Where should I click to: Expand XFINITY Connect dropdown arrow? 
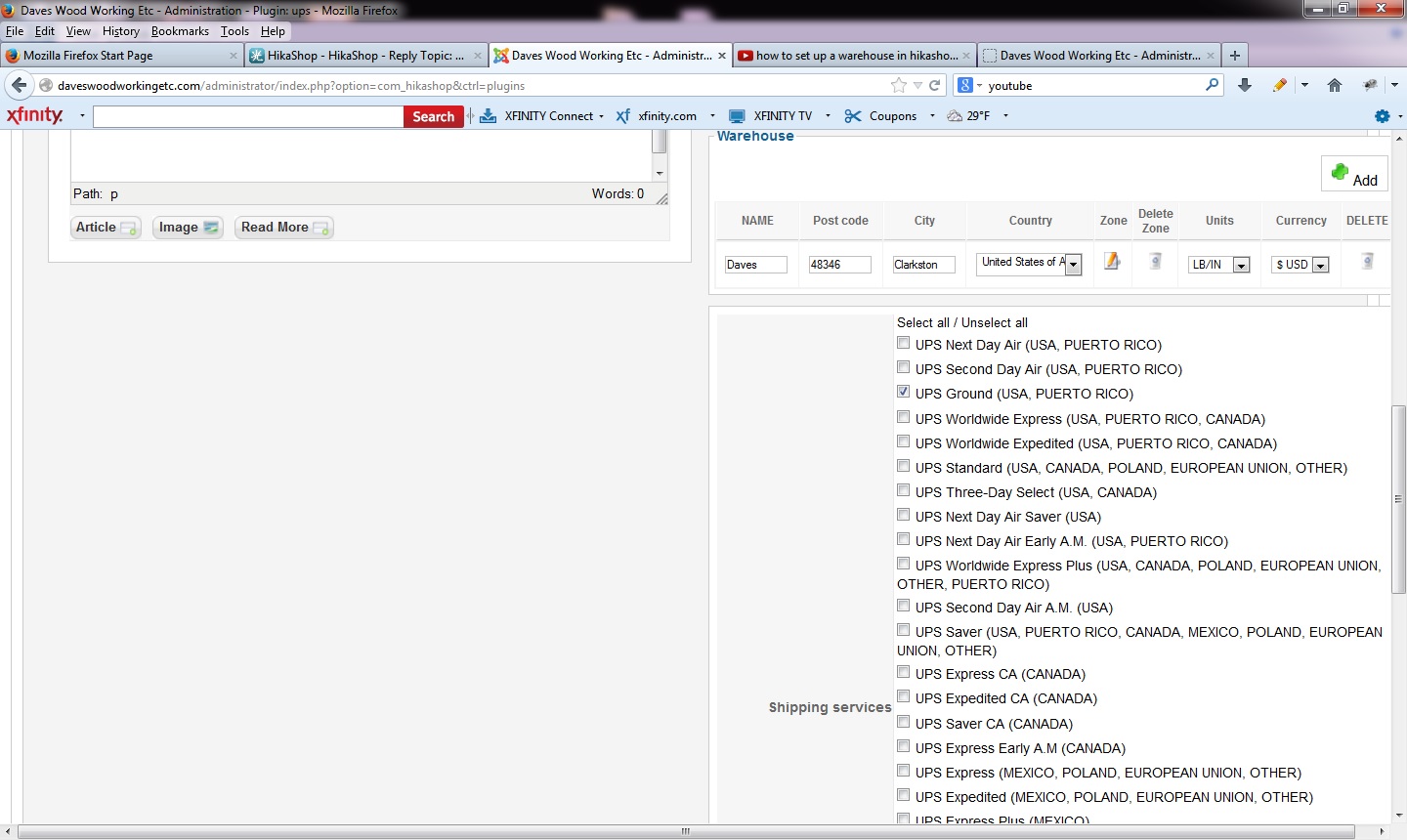[x=602, y=116]
